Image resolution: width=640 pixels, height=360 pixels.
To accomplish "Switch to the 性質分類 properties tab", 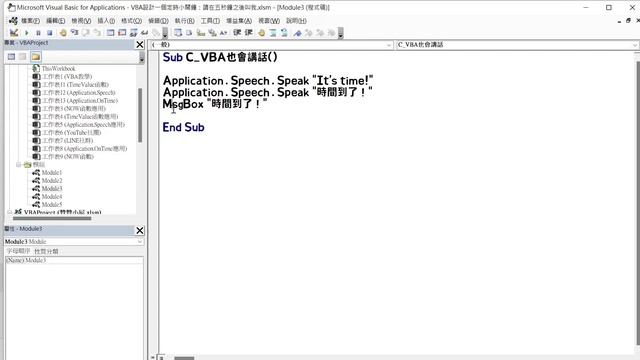I will tap(46, 251).
